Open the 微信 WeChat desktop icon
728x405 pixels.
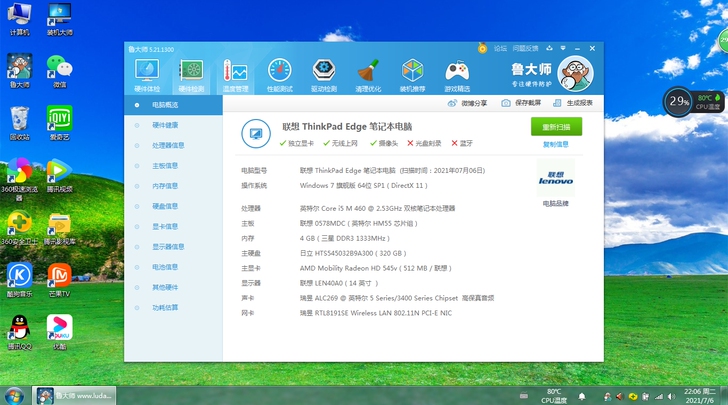click(59, 71)
